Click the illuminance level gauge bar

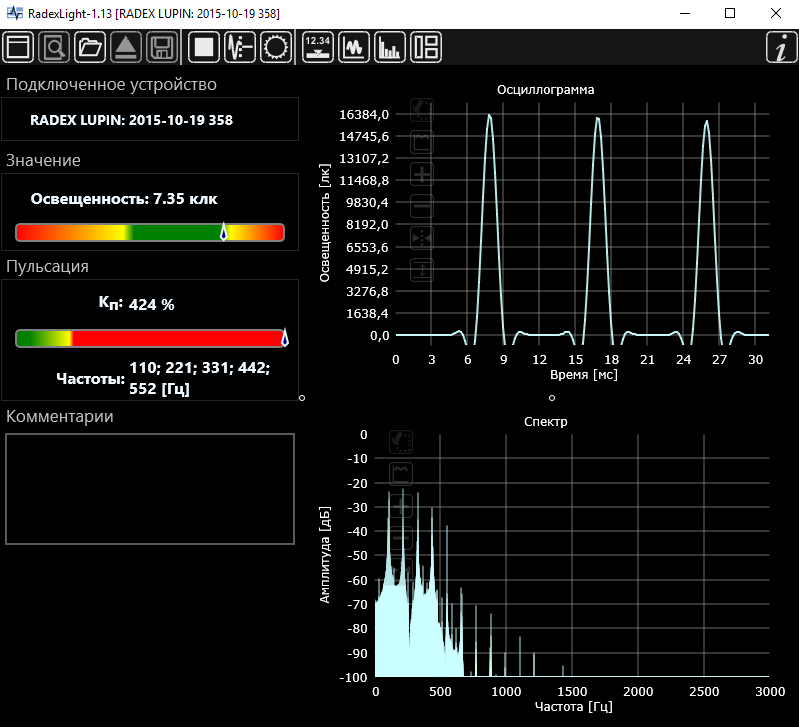pos(150,232)
